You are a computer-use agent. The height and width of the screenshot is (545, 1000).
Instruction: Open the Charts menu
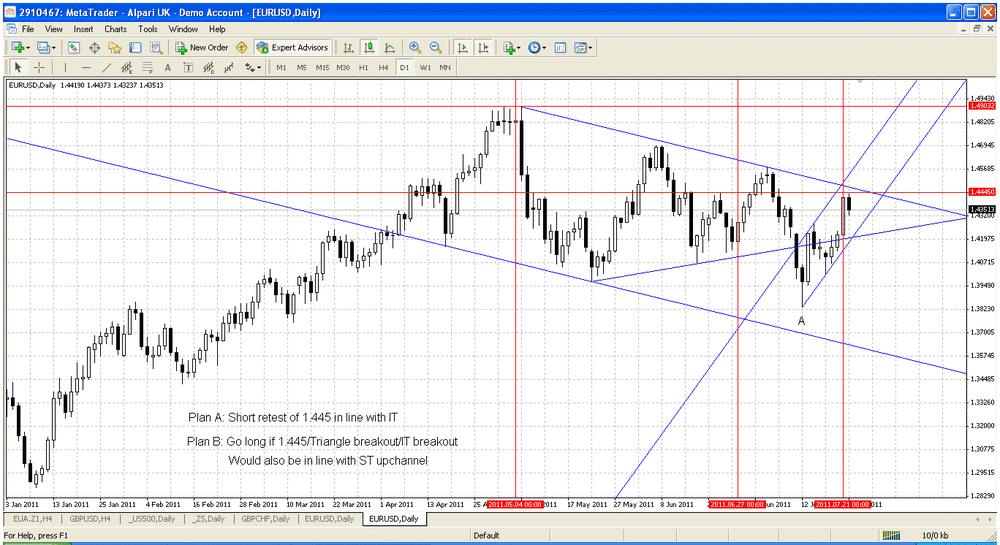pyautogui.click(x=115, y=29)
